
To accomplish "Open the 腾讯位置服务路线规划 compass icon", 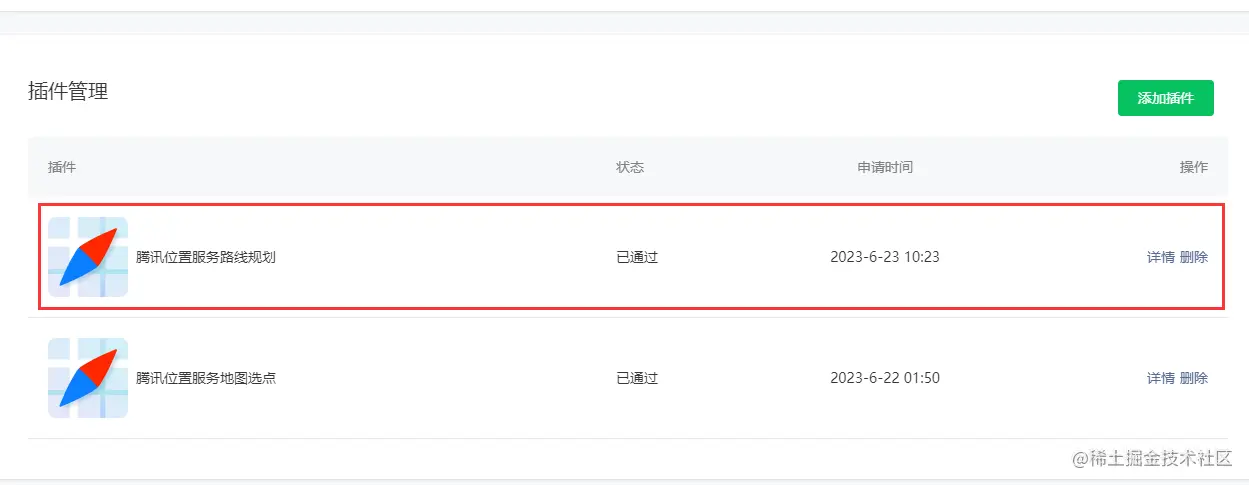I will pyautogui.click(x=88, y=257).
